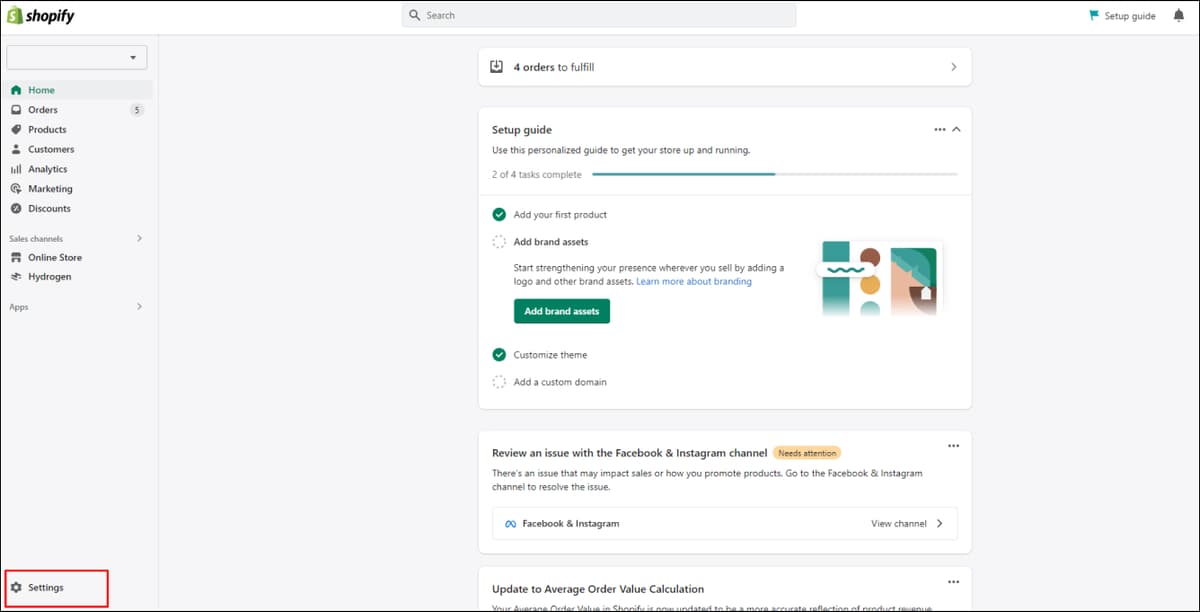This screenshot has width=1200, height=612.
Task: Click the Apps heading in sidebar
Action: tap(19, 307)
